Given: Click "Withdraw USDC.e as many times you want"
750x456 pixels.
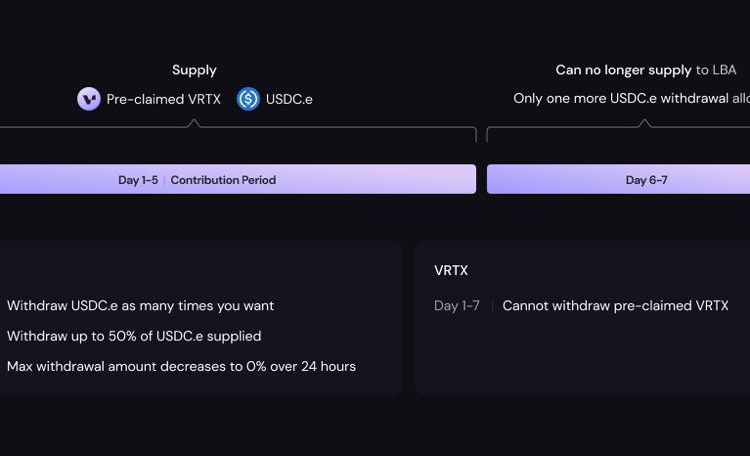Looking at the screenshot, I should [x=140, y=306].
